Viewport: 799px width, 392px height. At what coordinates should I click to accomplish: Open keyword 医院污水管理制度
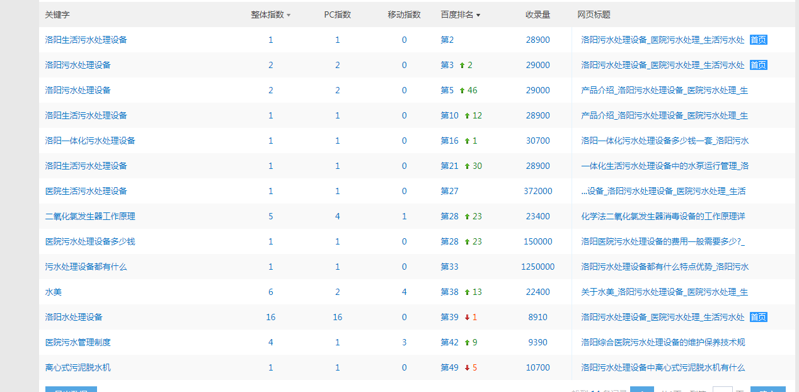(78, 343)
